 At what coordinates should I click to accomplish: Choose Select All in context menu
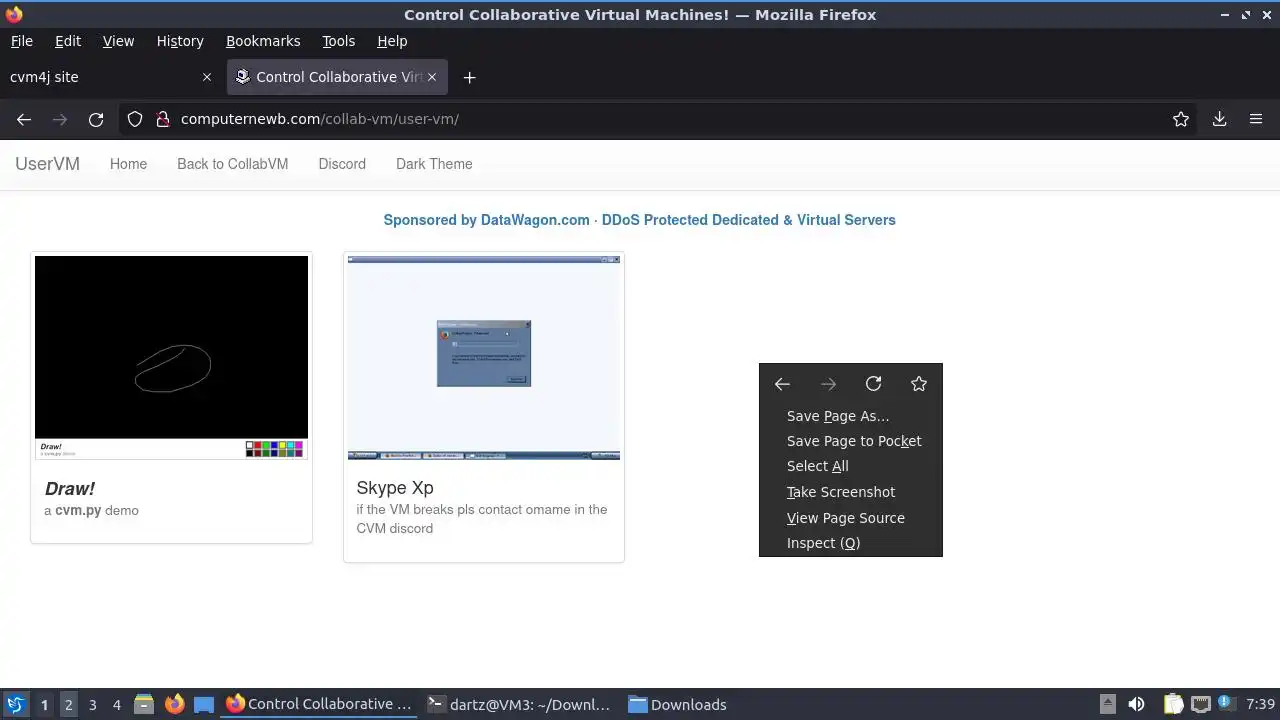click(x=850, y=466)
